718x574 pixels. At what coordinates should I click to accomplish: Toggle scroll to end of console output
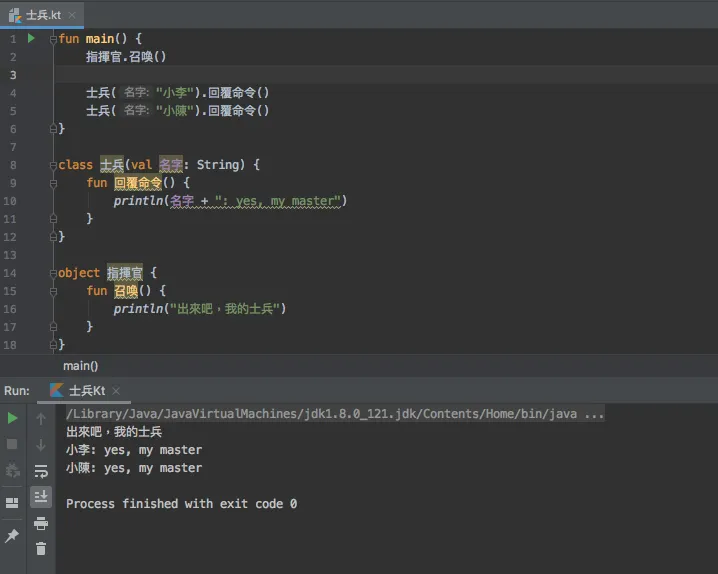[41, 497]
